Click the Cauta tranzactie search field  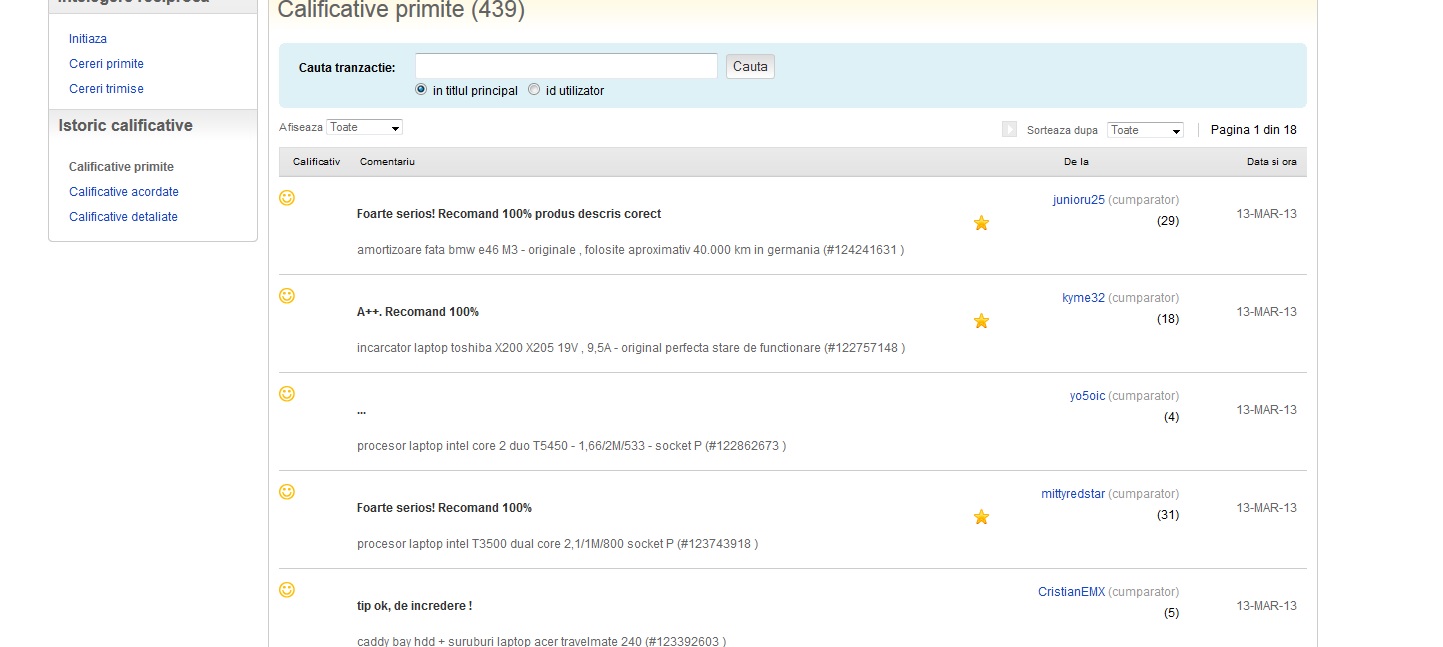pyautogui.click(x=566, y=67)
